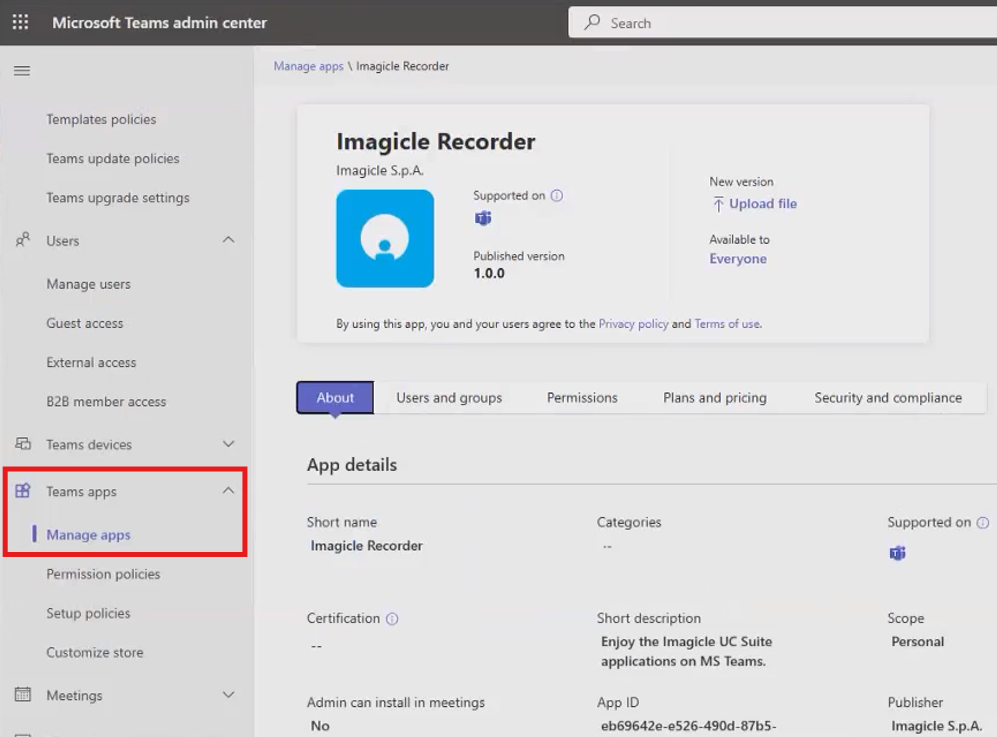This screenshot has width=997, height=737.
Task: Click the Upload file link
Action: coord(762,204)
